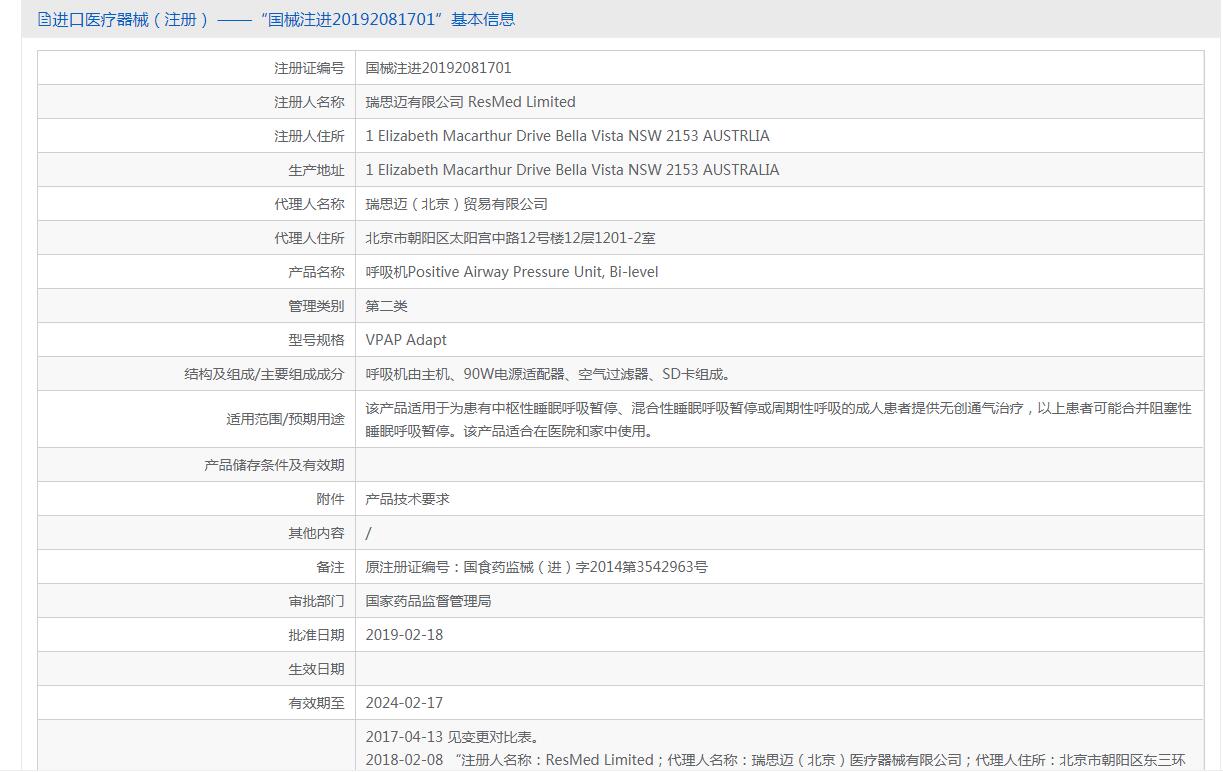1223x772 pixels.
Task: Click the 批准日期 label
Action: 316,635
